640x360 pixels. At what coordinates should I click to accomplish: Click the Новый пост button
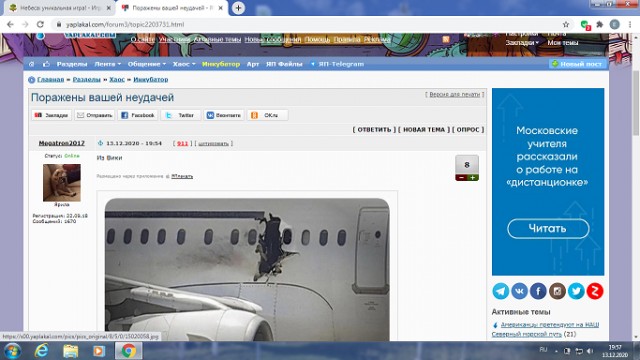[577, 64]
